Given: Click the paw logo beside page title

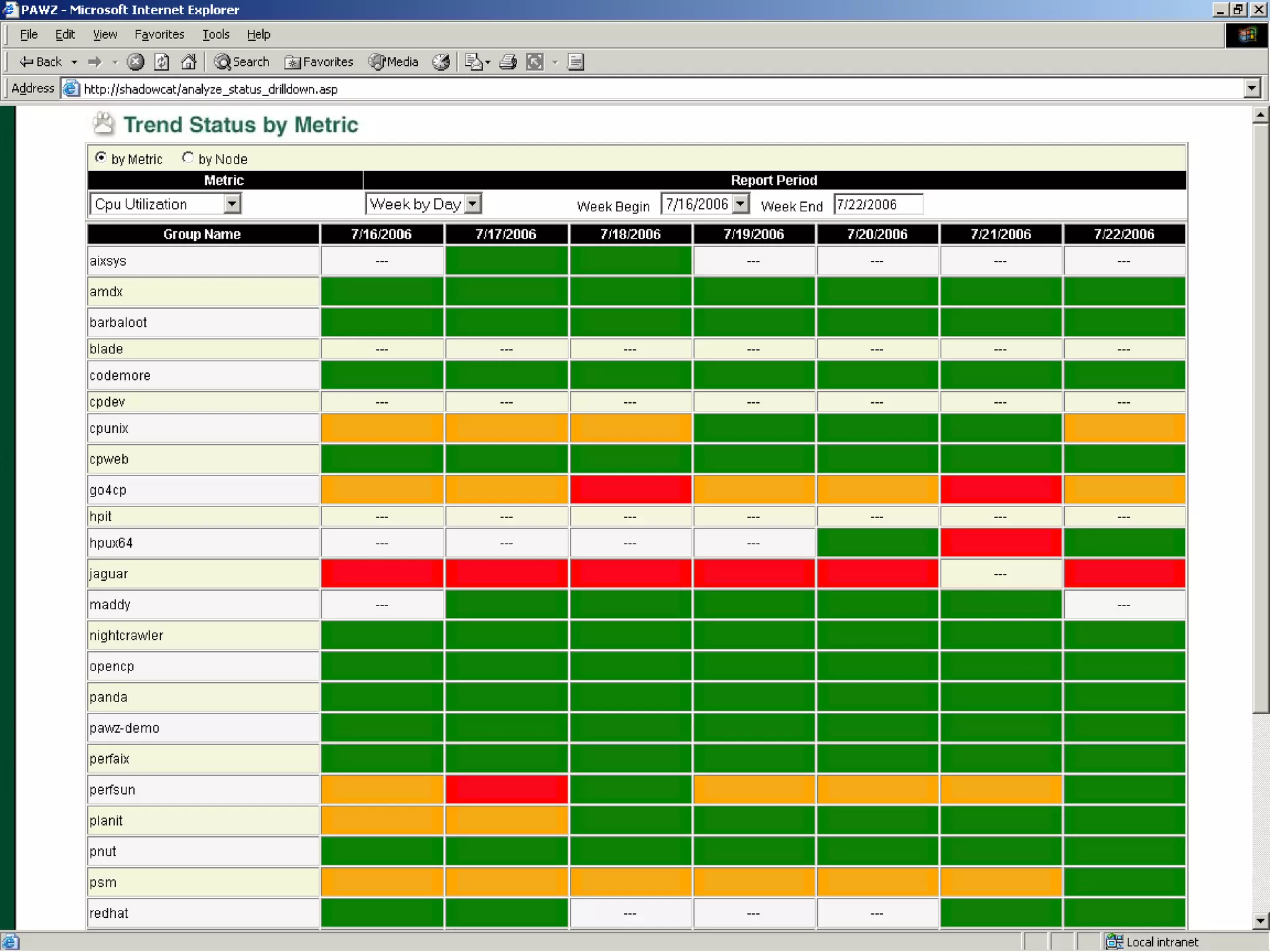Looking at the screenshot, I should (x=104, y=124).
